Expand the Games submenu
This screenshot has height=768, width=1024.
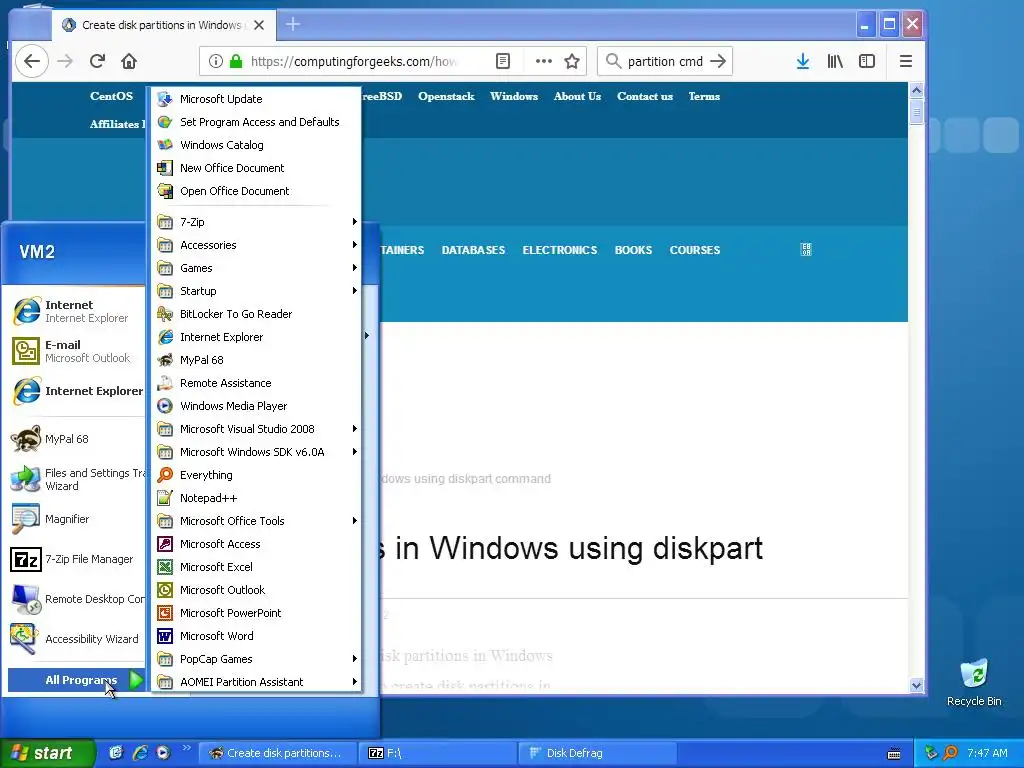tap(256, 268)
